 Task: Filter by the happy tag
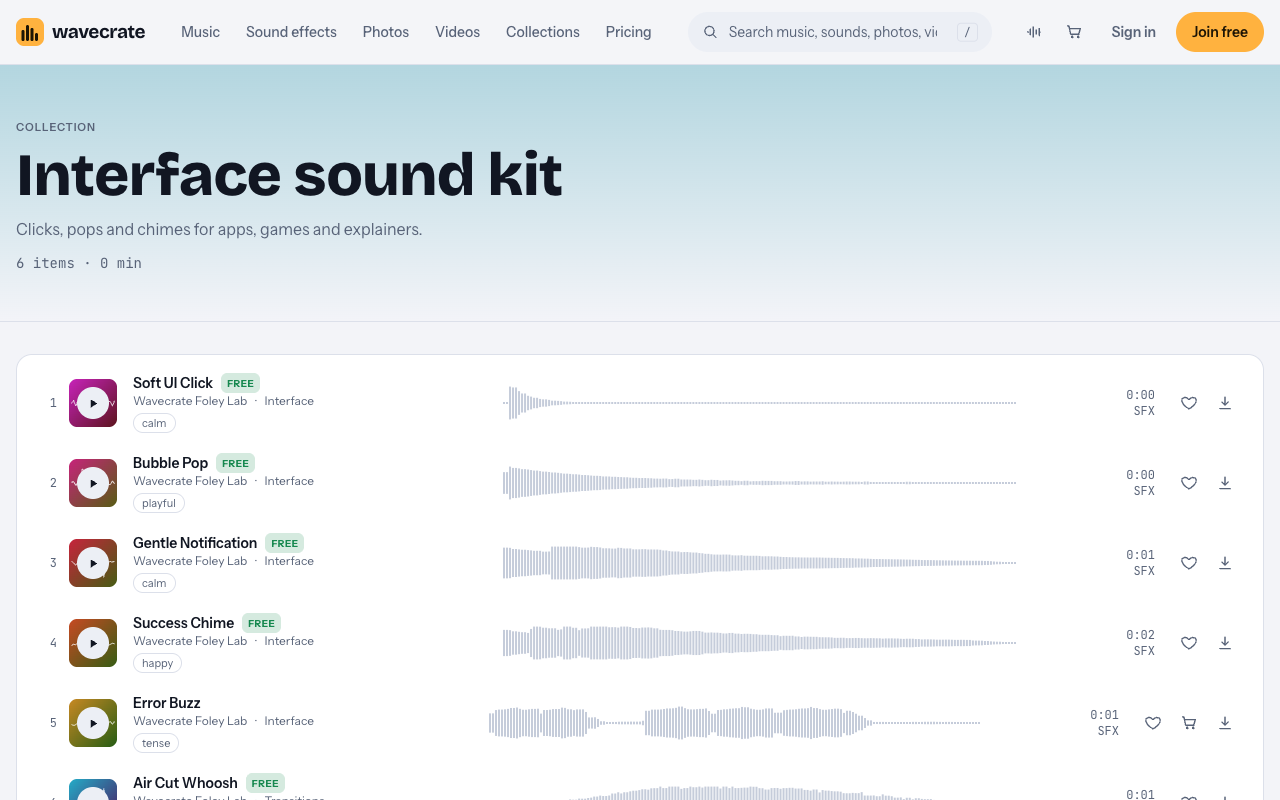[158, 663]
